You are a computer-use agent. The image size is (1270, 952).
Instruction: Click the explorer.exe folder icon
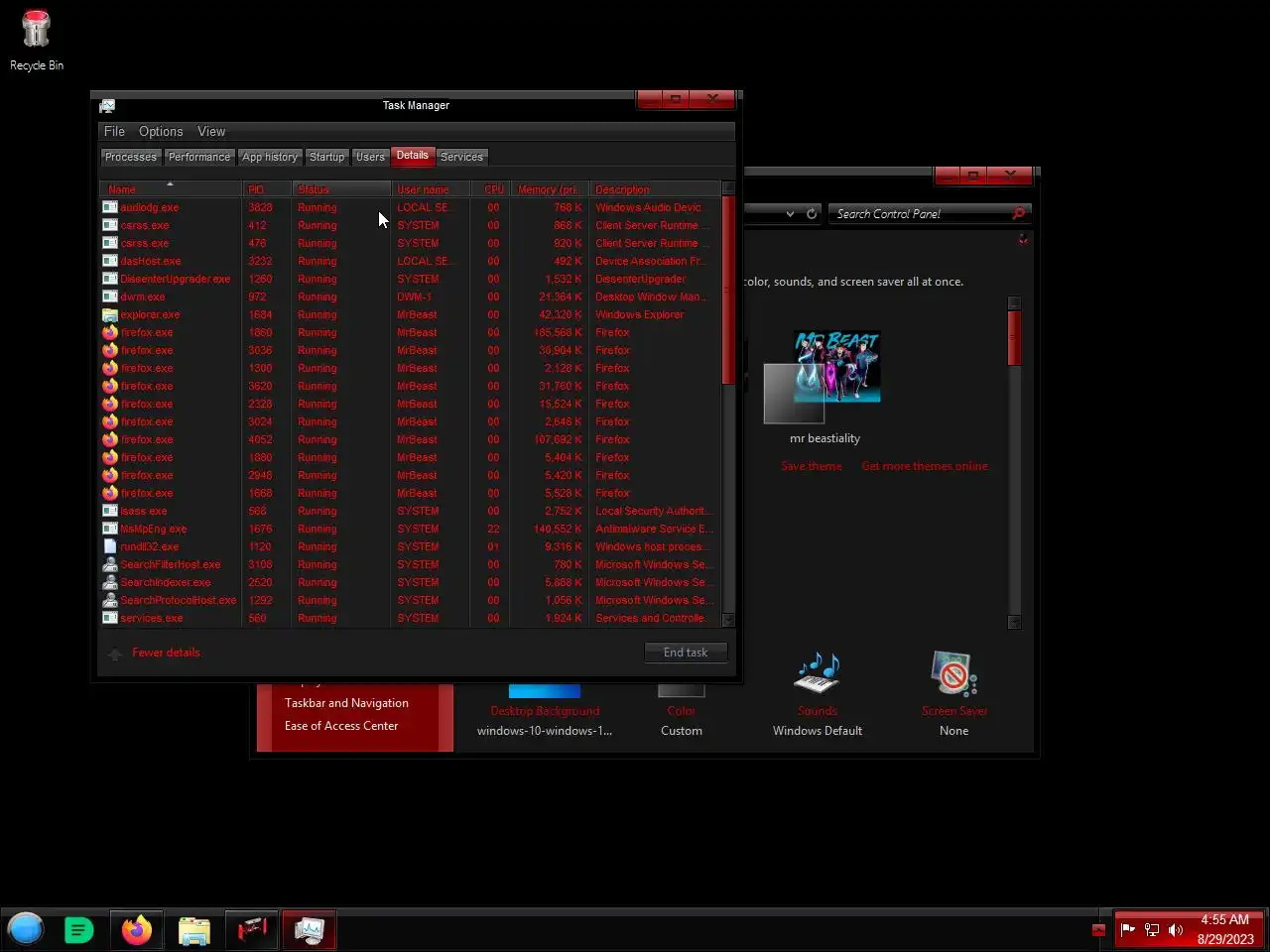click(x=110, y=314)
